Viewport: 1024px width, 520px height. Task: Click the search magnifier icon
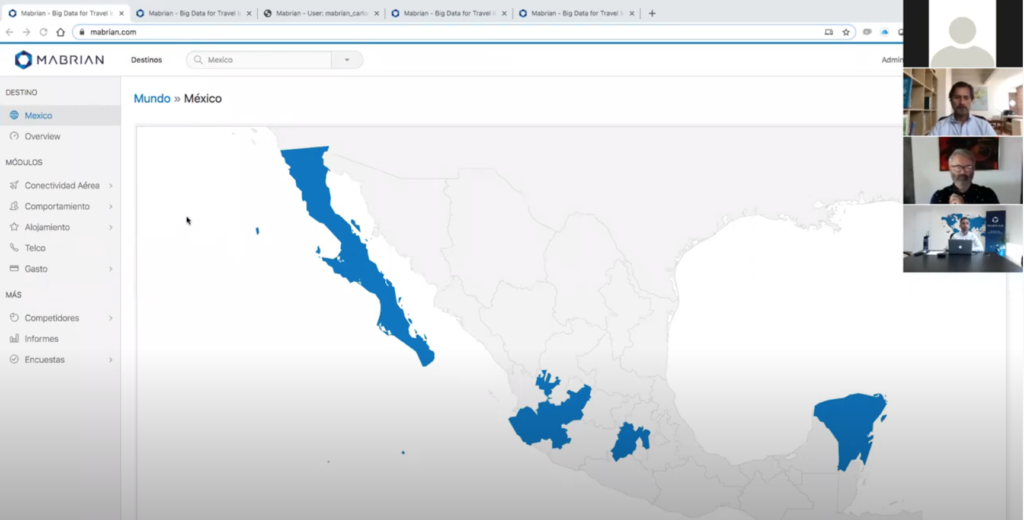click(x=198, y=60)
